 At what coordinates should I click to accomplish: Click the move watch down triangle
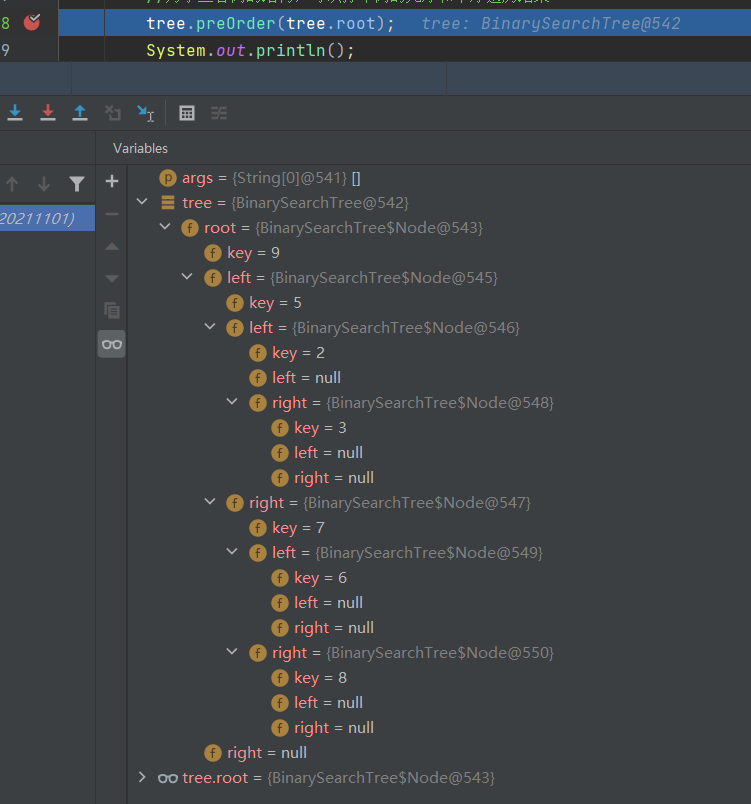click(x=112, y=278)
